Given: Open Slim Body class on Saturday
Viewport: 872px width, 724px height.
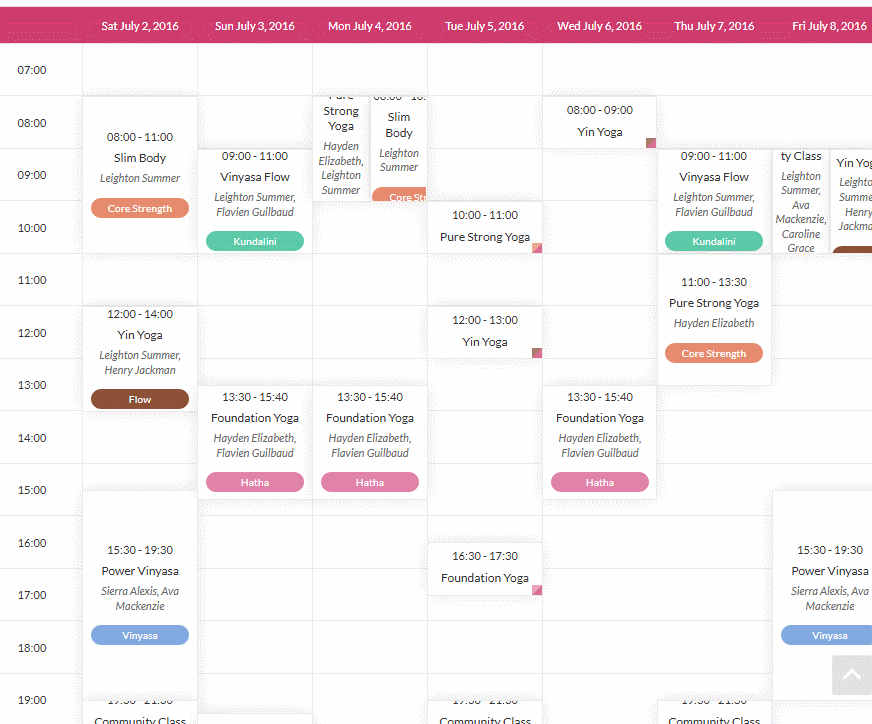Looking at the screenshot, I should 140,158.
